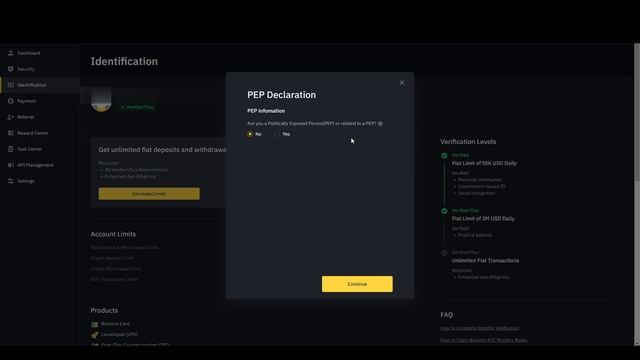Screen dimensions: 640x360
Task: Click the Task Center clipboard icon
Action: point(11,149)
